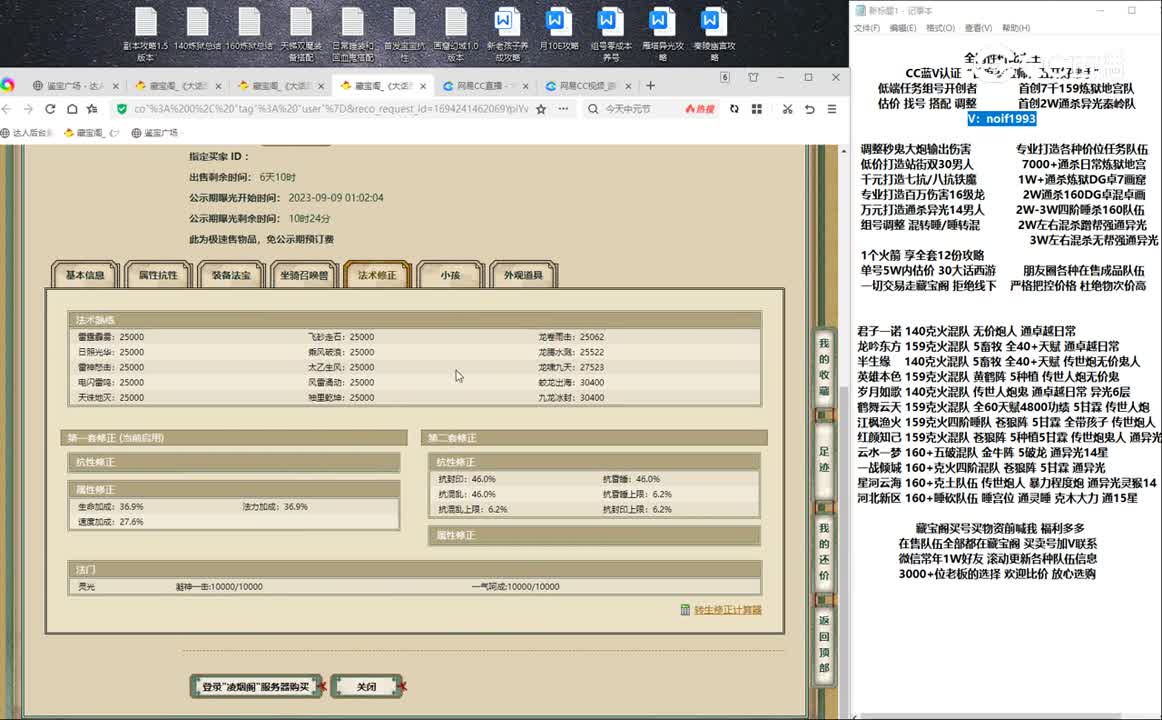Click the green security shield icon

click(122, 109)
